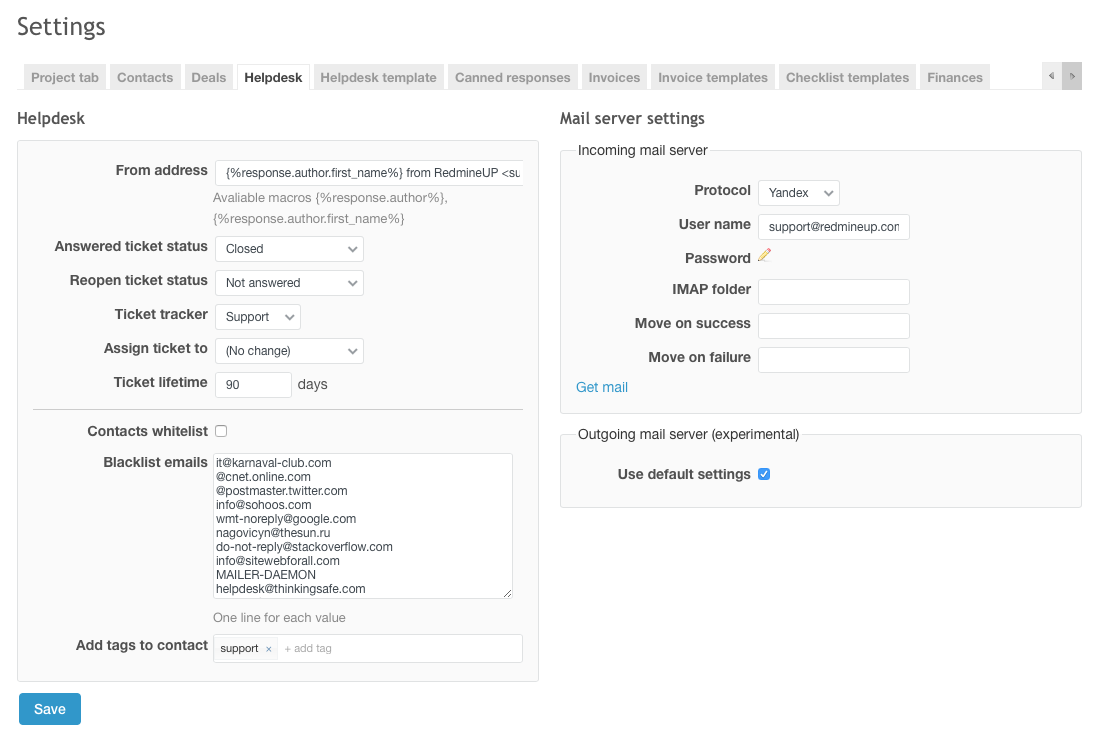Click the left arrow to scroll tabs
The image size is (1104, 731).
(1051, 76)
